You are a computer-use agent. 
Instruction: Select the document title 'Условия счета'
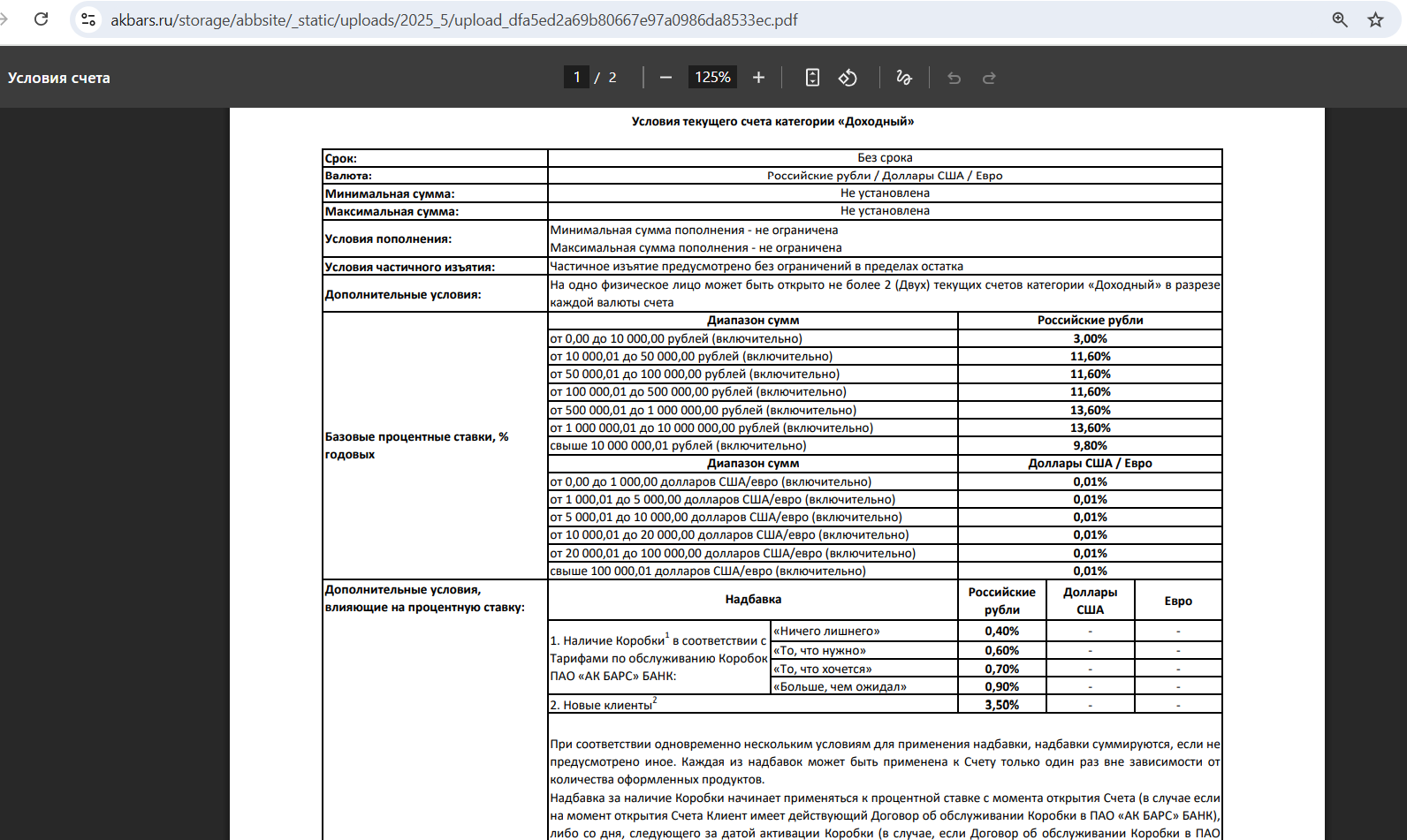click(59, 78)
